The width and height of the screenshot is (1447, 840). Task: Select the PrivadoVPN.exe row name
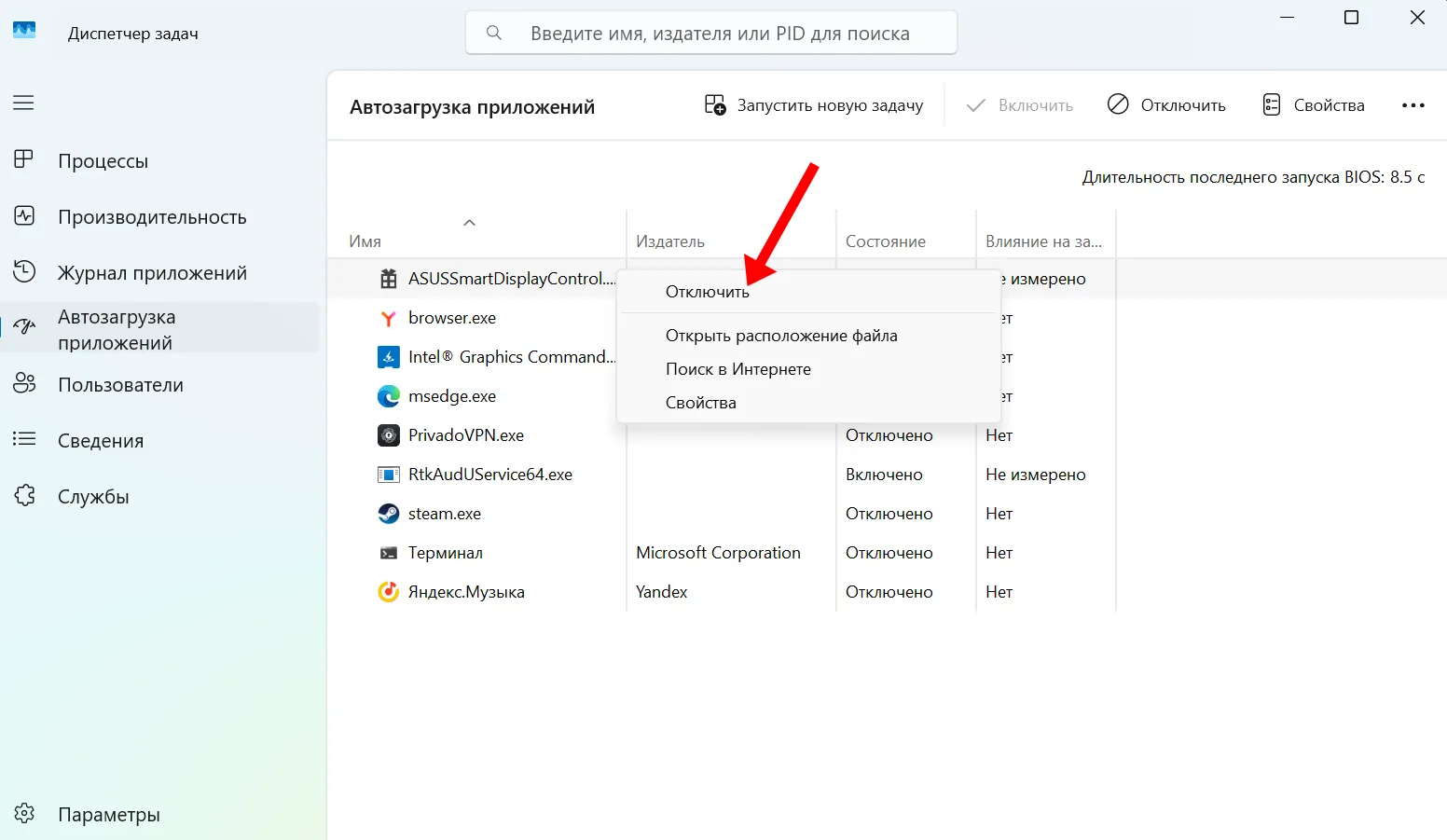pyautogui.click(x=466, y=435)
